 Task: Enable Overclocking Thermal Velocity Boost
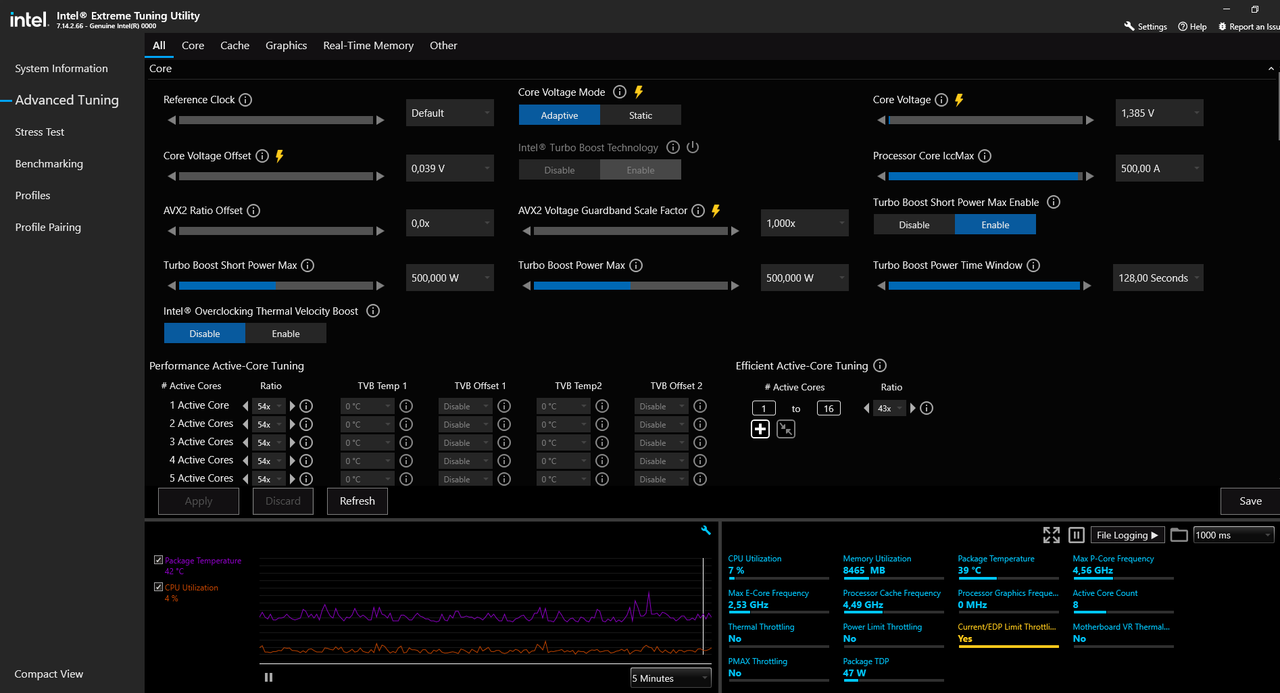coord(286,333)
